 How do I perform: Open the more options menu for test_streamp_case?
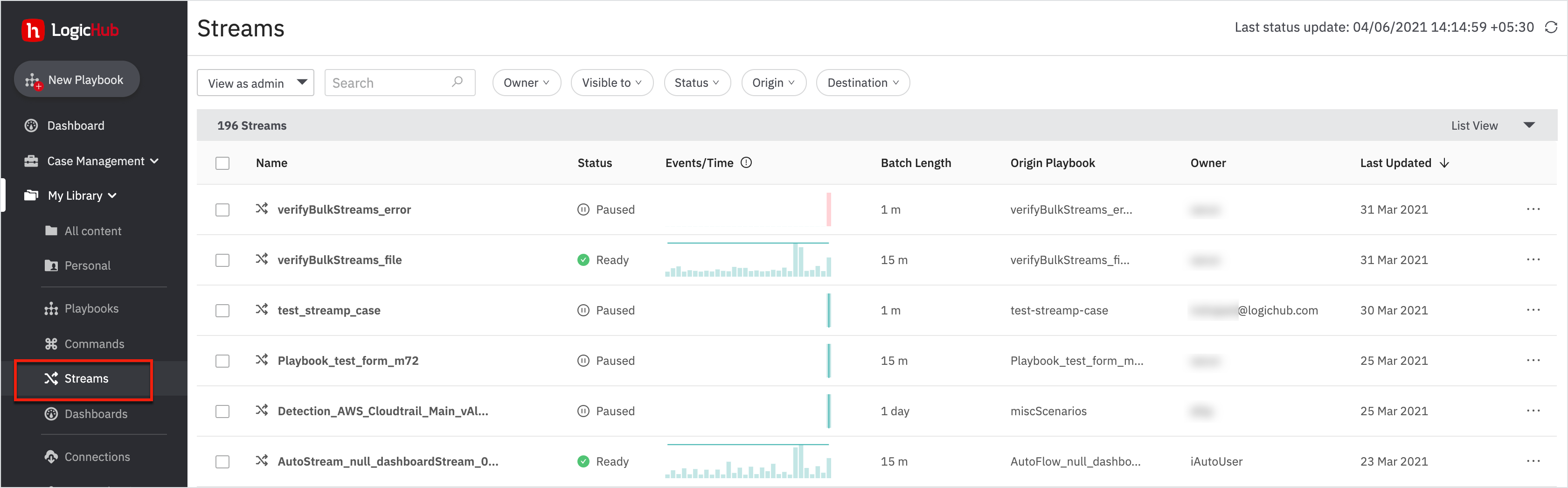coord(1533,310)
